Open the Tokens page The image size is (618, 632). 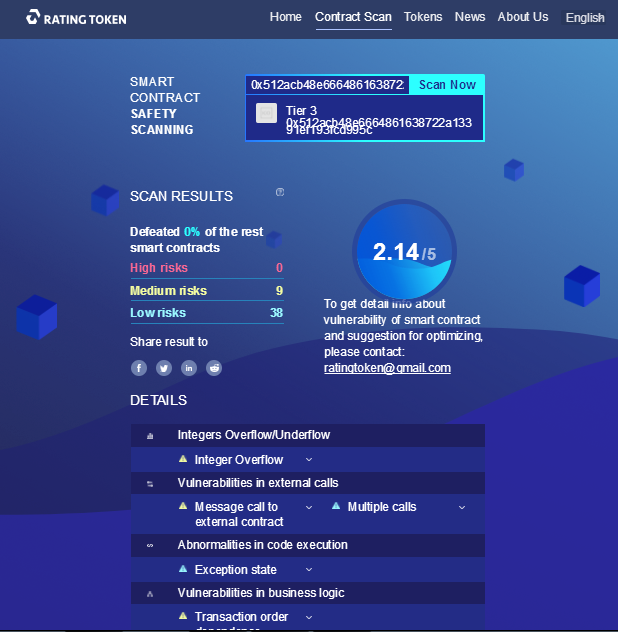[423, 17]
